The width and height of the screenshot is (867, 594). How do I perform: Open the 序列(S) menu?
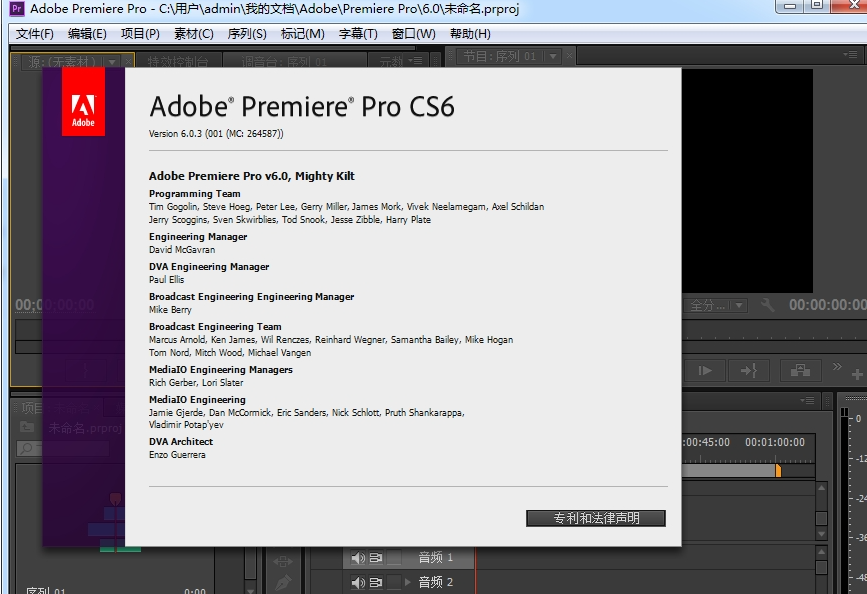click(247, 34)
